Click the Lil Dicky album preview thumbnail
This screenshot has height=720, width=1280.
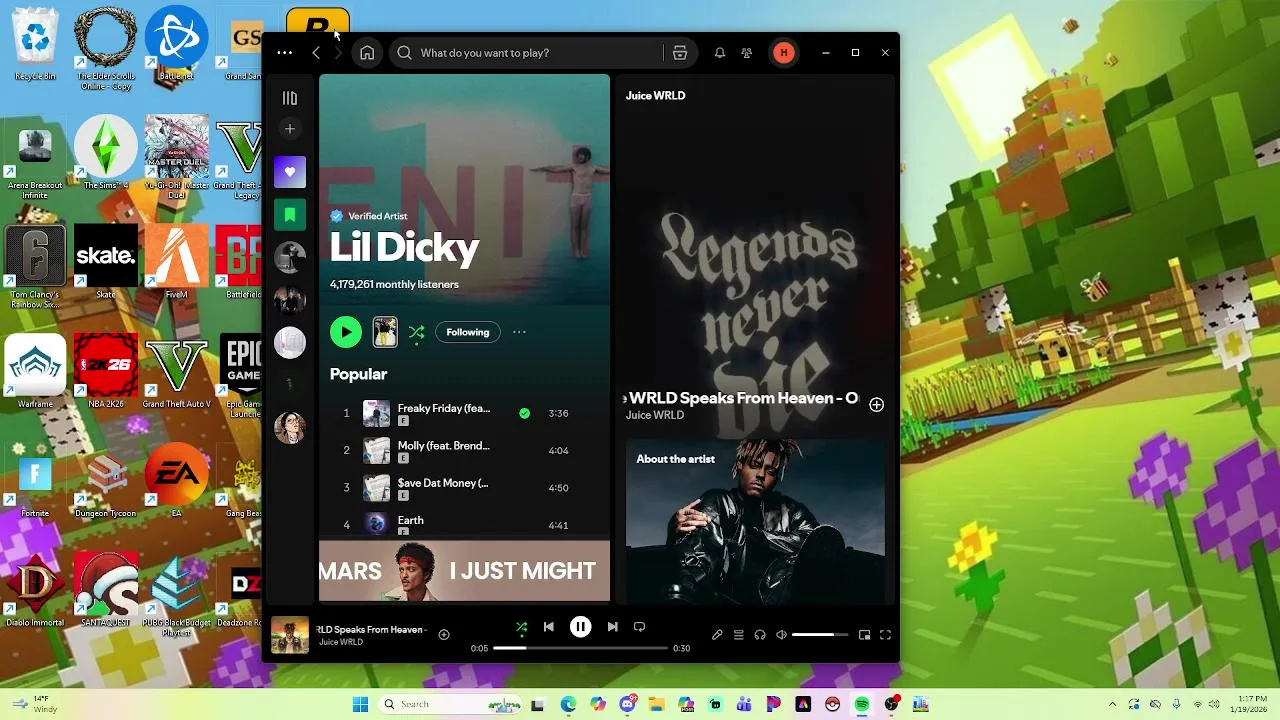tap(385, 332)
